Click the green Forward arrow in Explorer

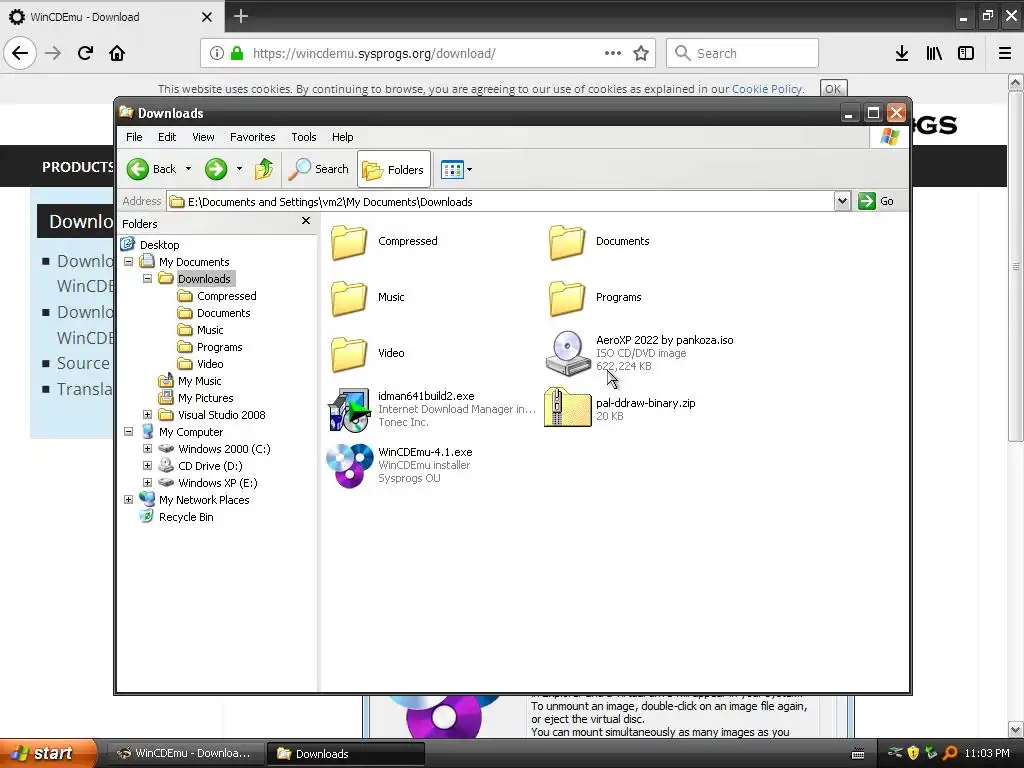point(216,169)
